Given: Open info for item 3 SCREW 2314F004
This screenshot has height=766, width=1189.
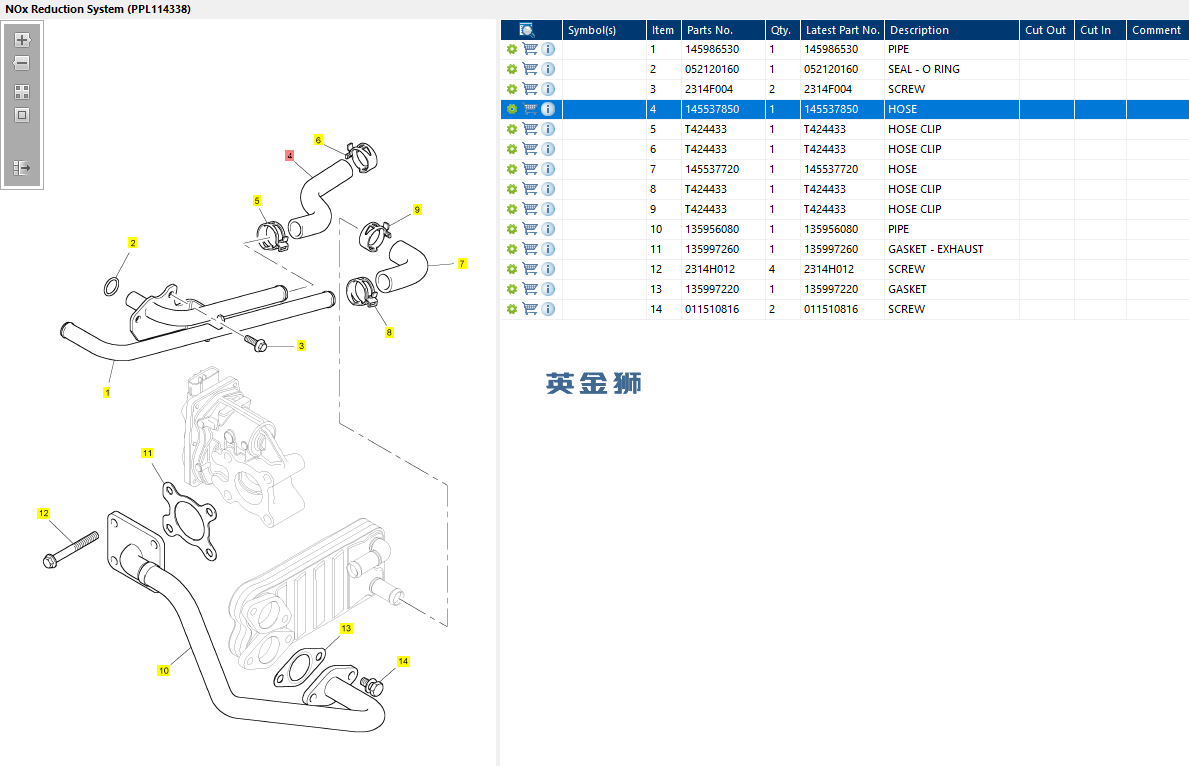Looking at the screenshot, I should (548, 89).
